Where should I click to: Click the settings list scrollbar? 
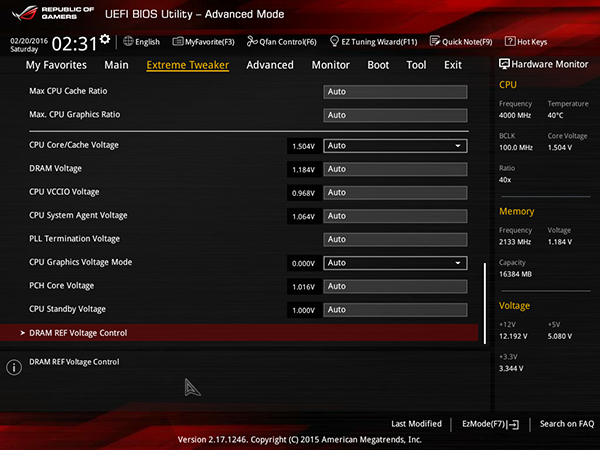tap(485, 303)
